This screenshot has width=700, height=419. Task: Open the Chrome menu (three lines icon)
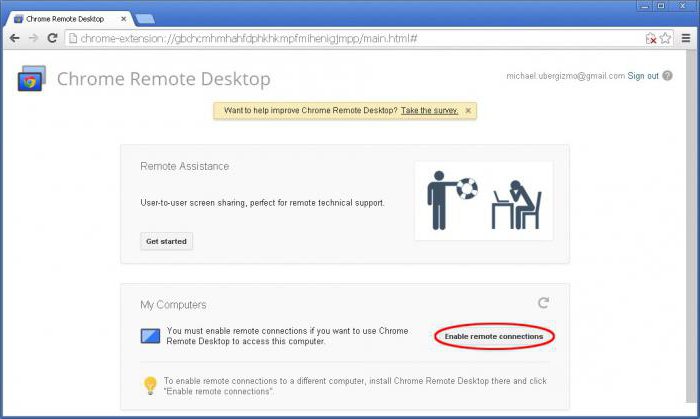coord(686,38)
